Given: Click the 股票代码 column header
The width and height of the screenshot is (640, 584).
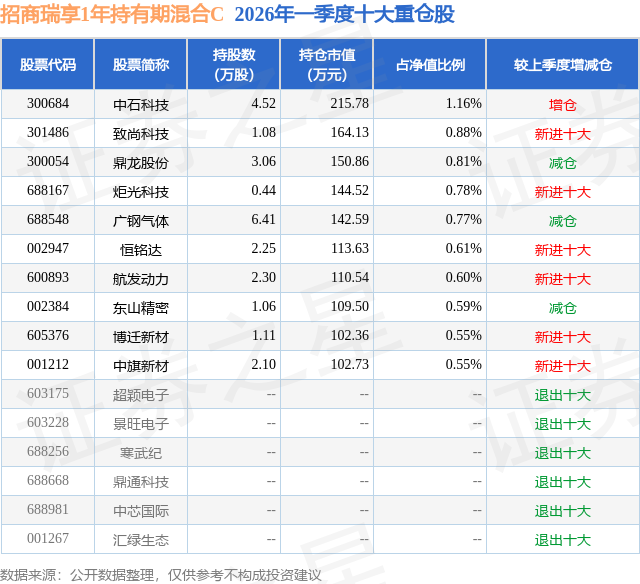Looking at the screenshot, I should tap(48, 64).
